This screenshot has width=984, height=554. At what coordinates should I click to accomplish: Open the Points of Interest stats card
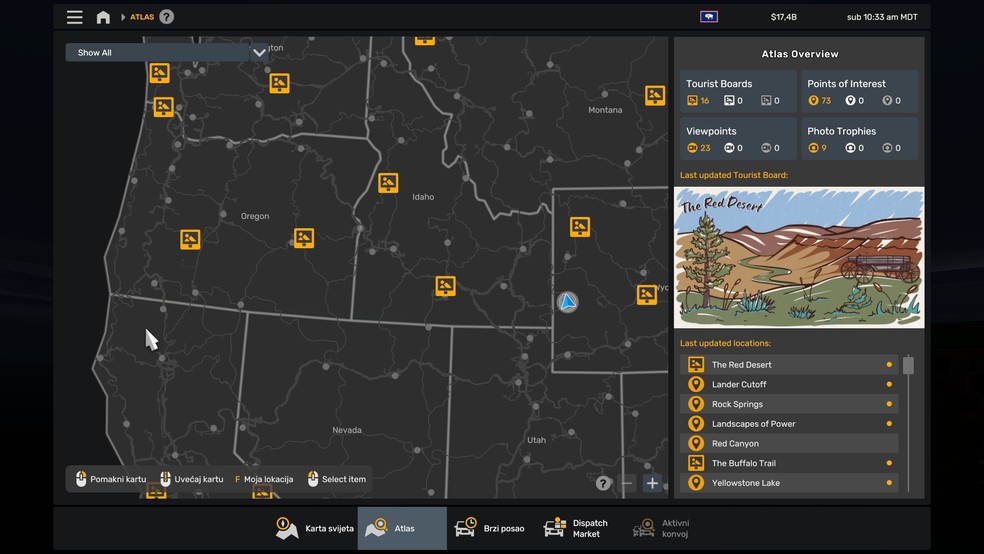tap(859, 92)
